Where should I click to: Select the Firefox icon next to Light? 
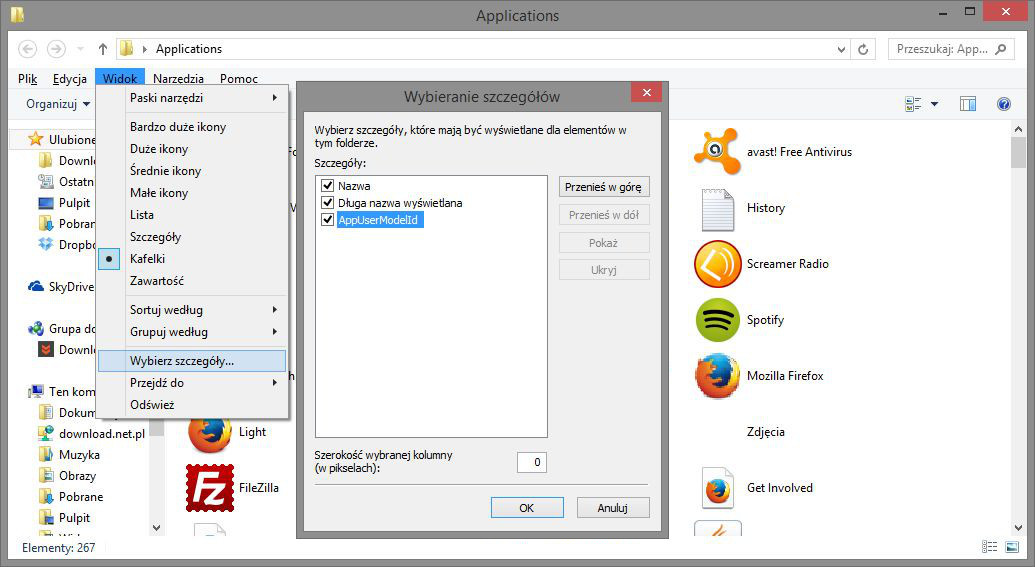pos(210,432)
